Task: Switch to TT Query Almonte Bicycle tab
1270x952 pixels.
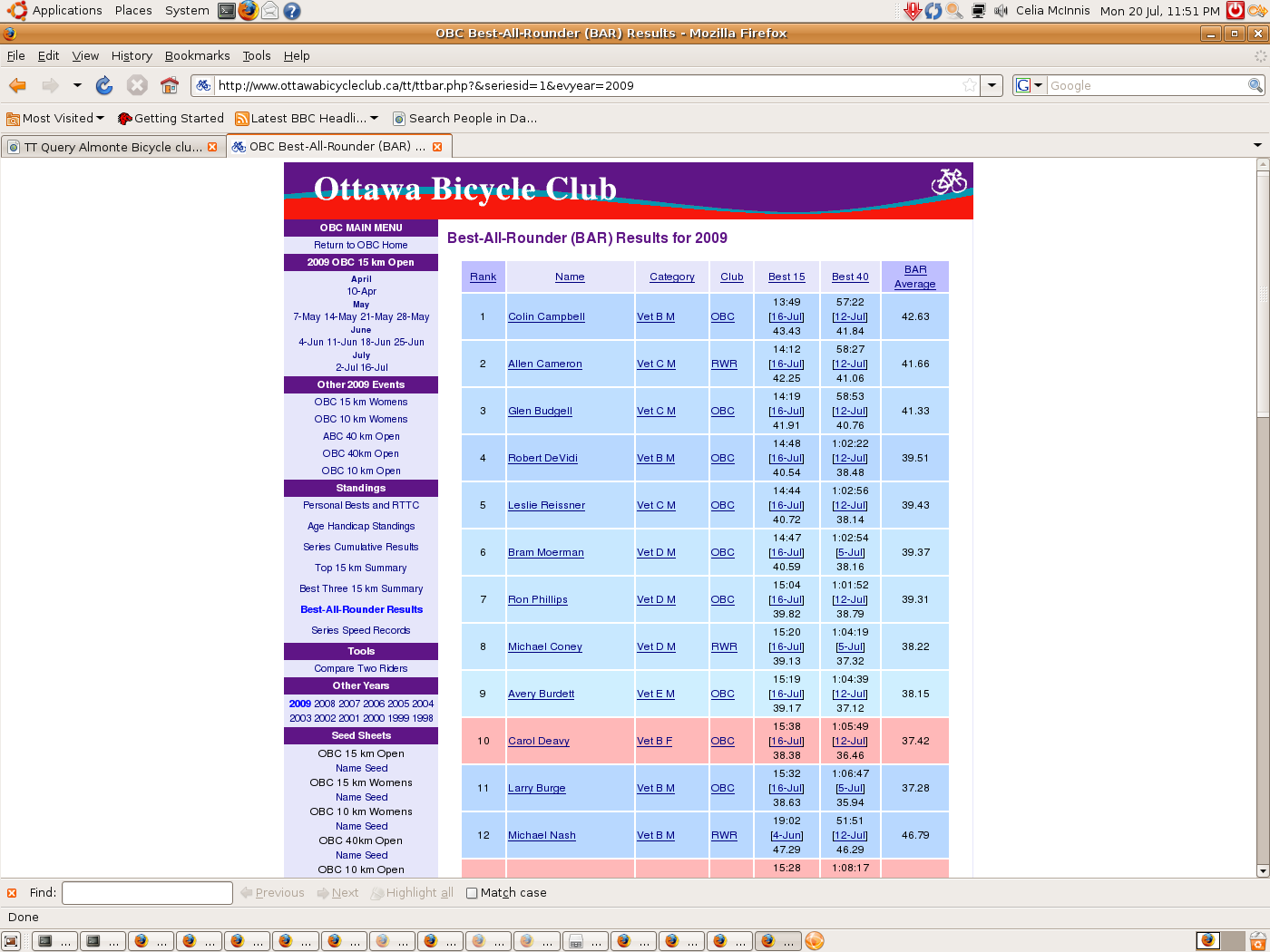Action: (x=109, y=147)
